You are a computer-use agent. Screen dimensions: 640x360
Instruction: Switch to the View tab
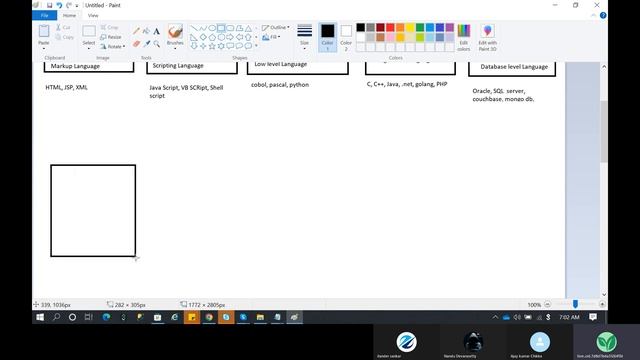pos(93,16)
